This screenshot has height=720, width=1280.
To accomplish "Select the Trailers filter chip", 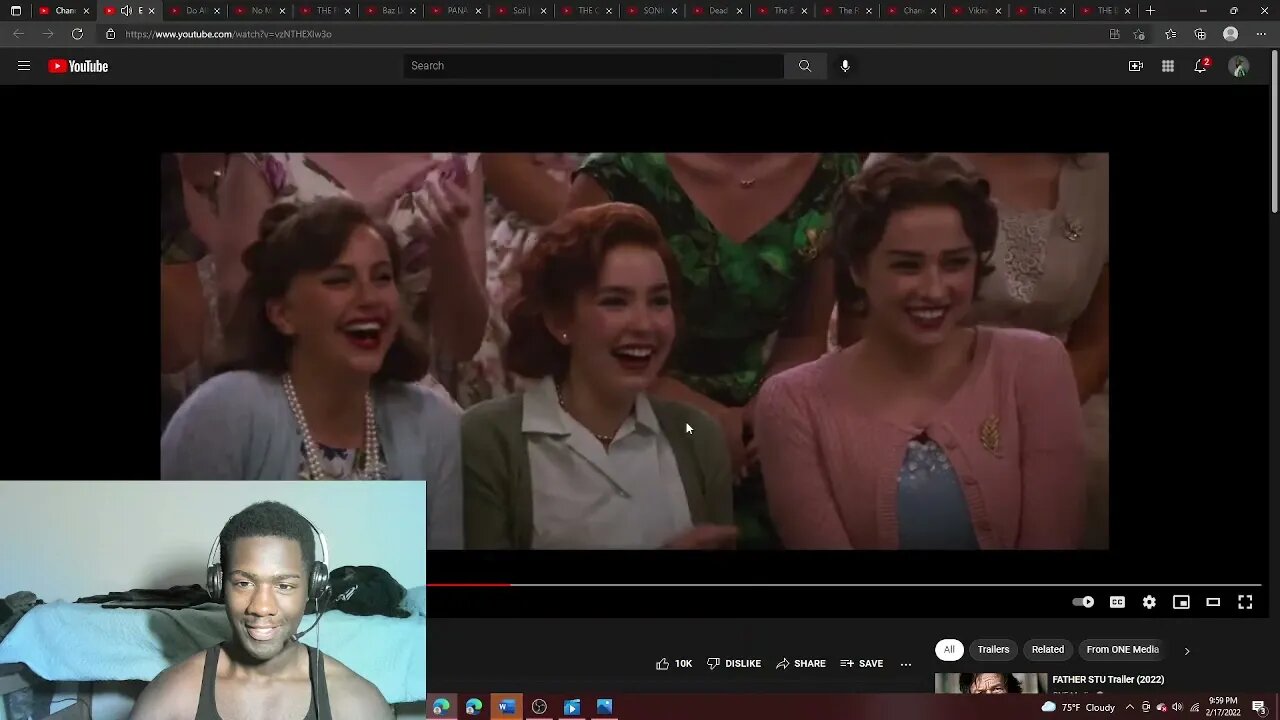I will [x=993, y=650].
